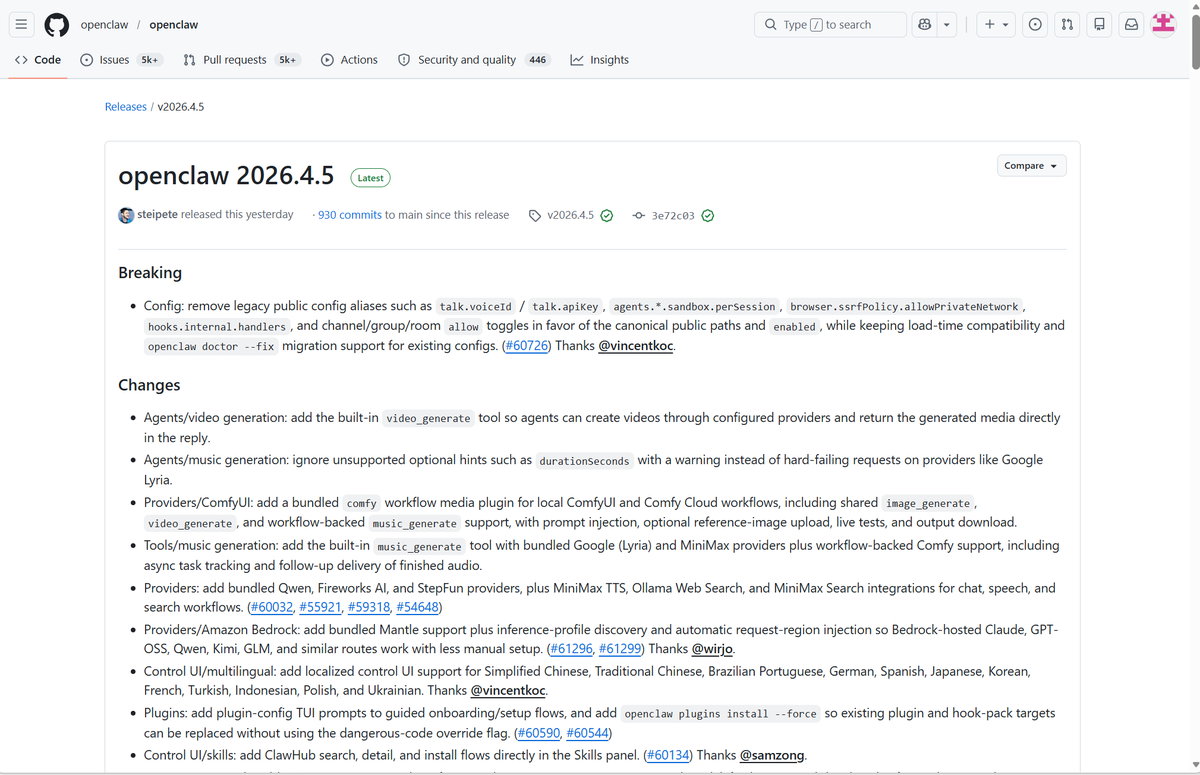Click the verified checkmark next to tag
This screenshot has width=1200, height=775.
pyautogui.click(x=607, y=216)
